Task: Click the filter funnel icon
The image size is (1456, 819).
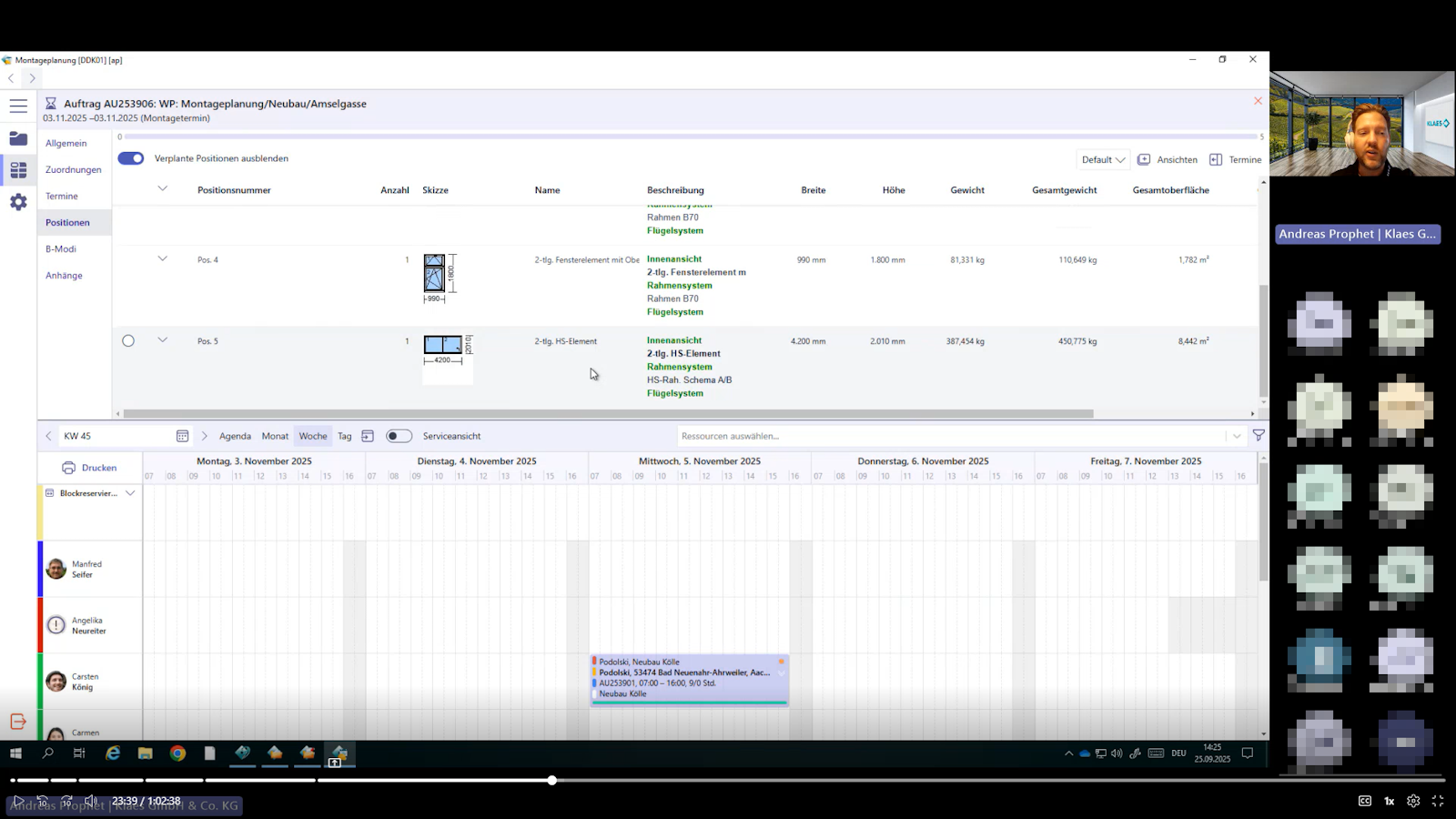Action: [1259, 436]
